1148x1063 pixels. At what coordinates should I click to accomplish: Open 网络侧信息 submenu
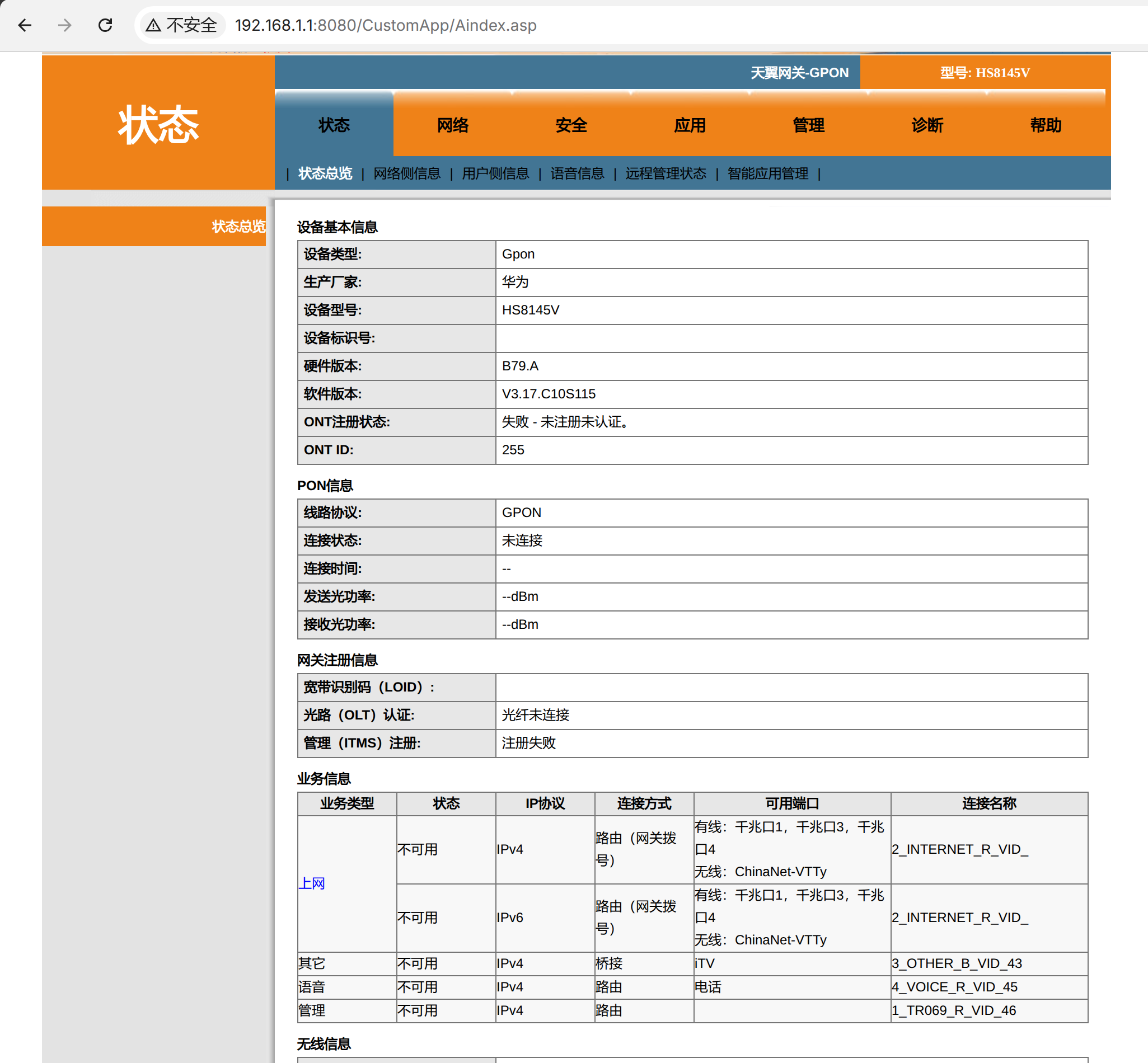tap(407, 173)
